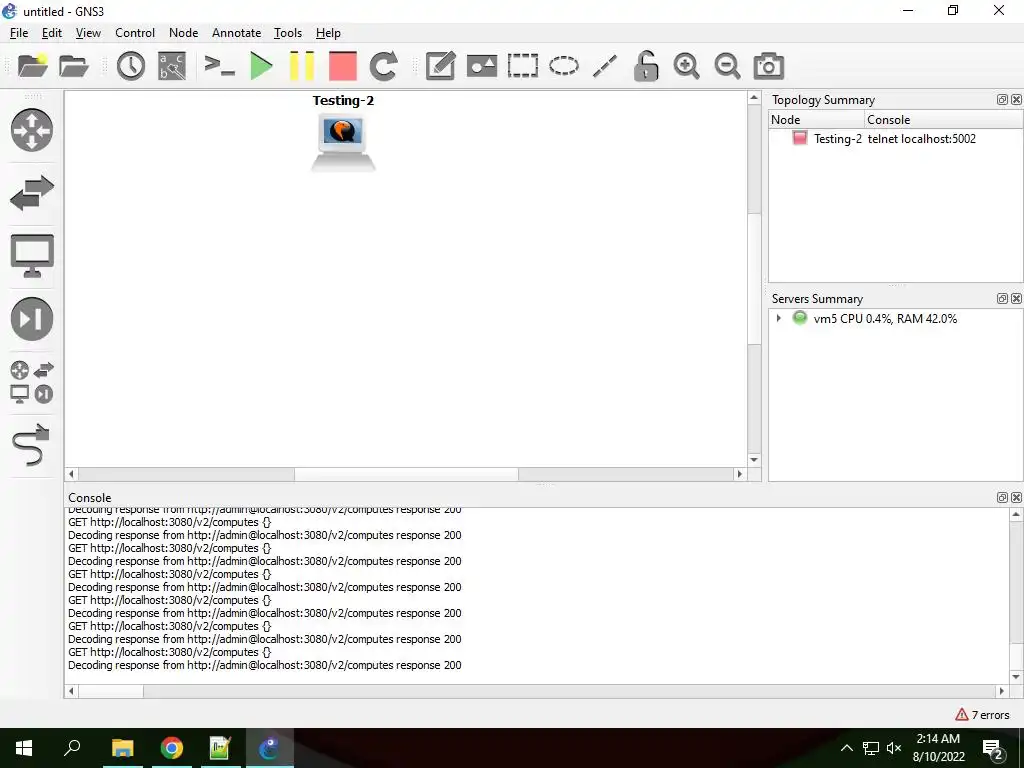
Task: Click the muted volume tray icon
Action: pos(894,748)
